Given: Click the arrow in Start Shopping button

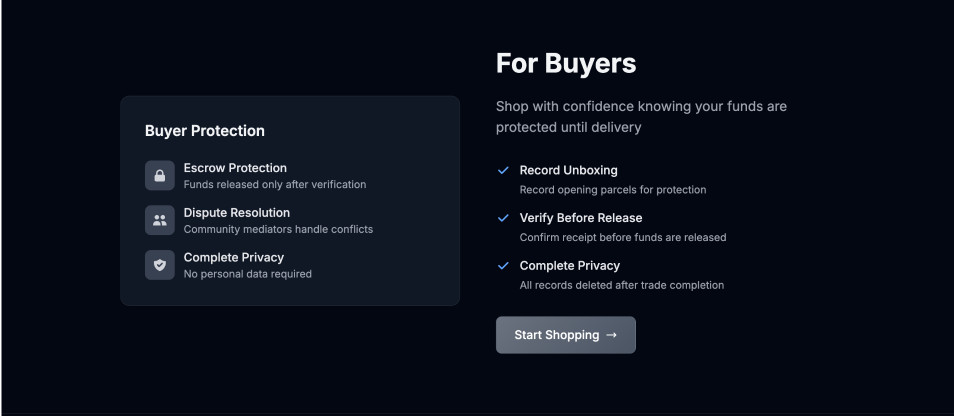Looking at the screenshot, I should (611, 335).
